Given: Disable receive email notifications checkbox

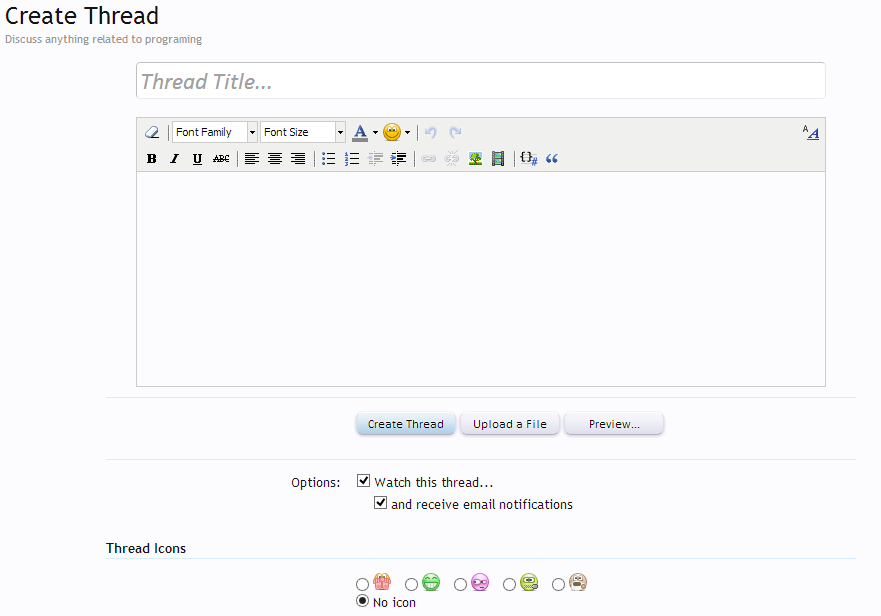Looking at the screenshot, I should (x=380, y=503).
